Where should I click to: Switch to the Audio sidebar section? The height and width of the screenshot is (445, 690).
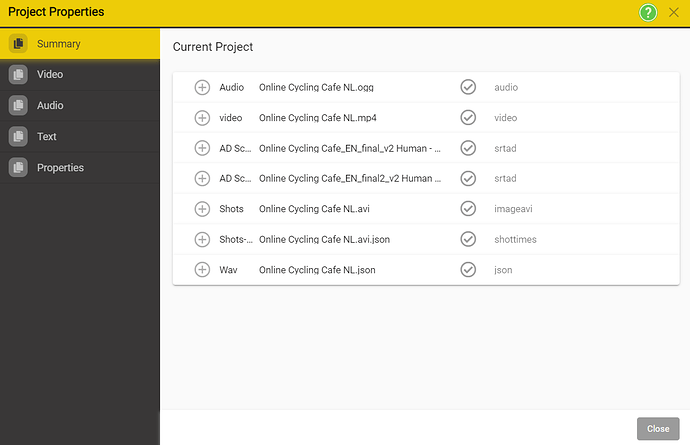[80, 106]
